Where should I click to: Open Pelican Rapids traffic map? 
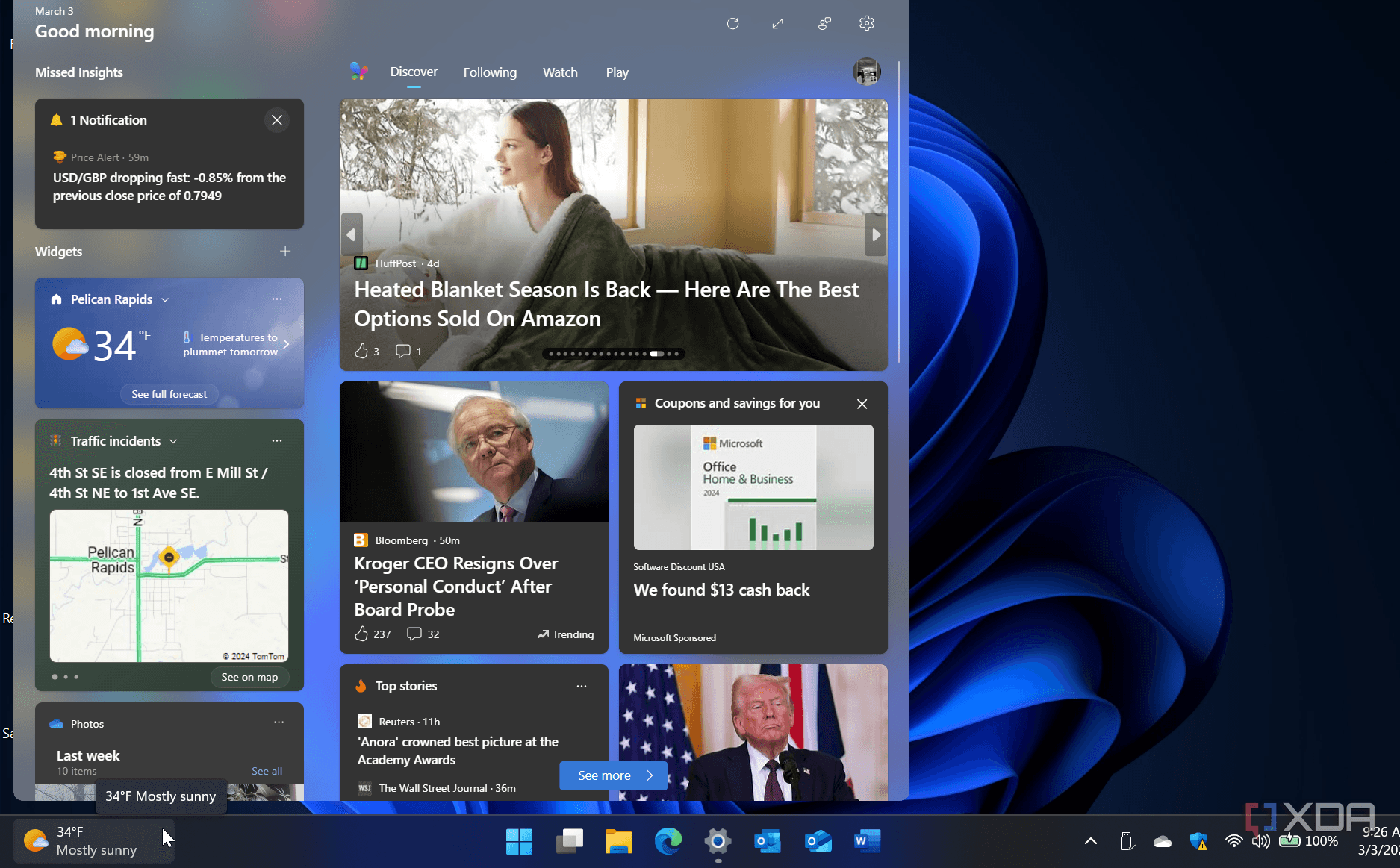(169, 586)
